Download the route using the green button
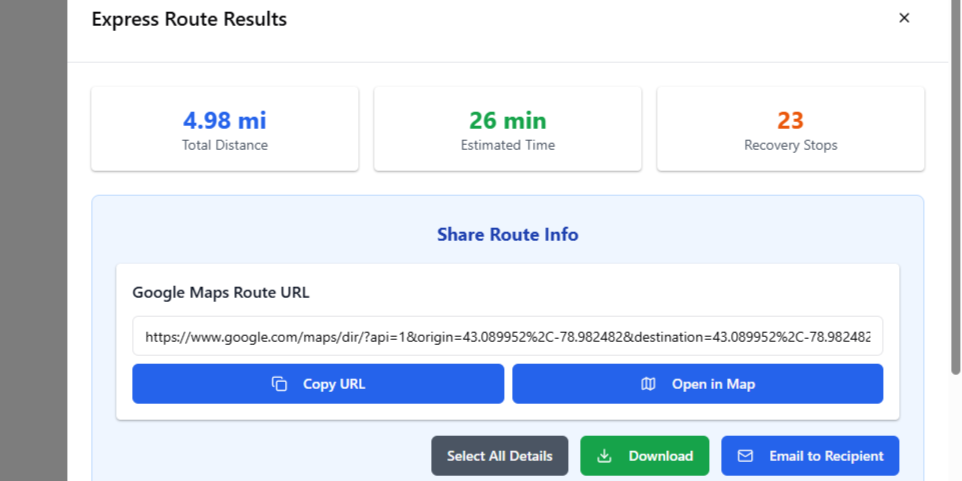 [x=644, y=456]
